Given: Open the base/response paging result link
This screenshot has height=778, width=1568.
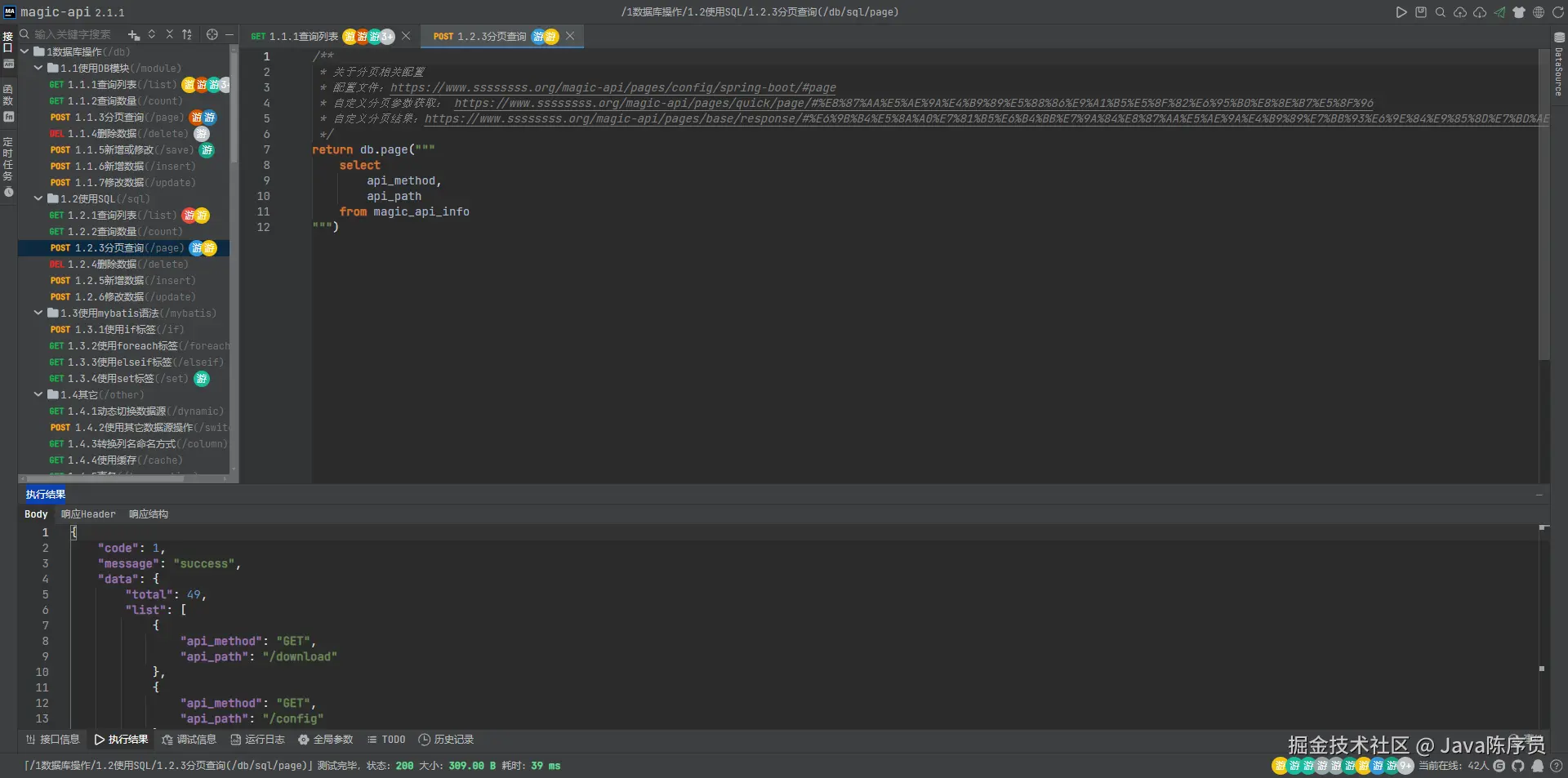Looking at the screenshot, I should pos(987,118).
